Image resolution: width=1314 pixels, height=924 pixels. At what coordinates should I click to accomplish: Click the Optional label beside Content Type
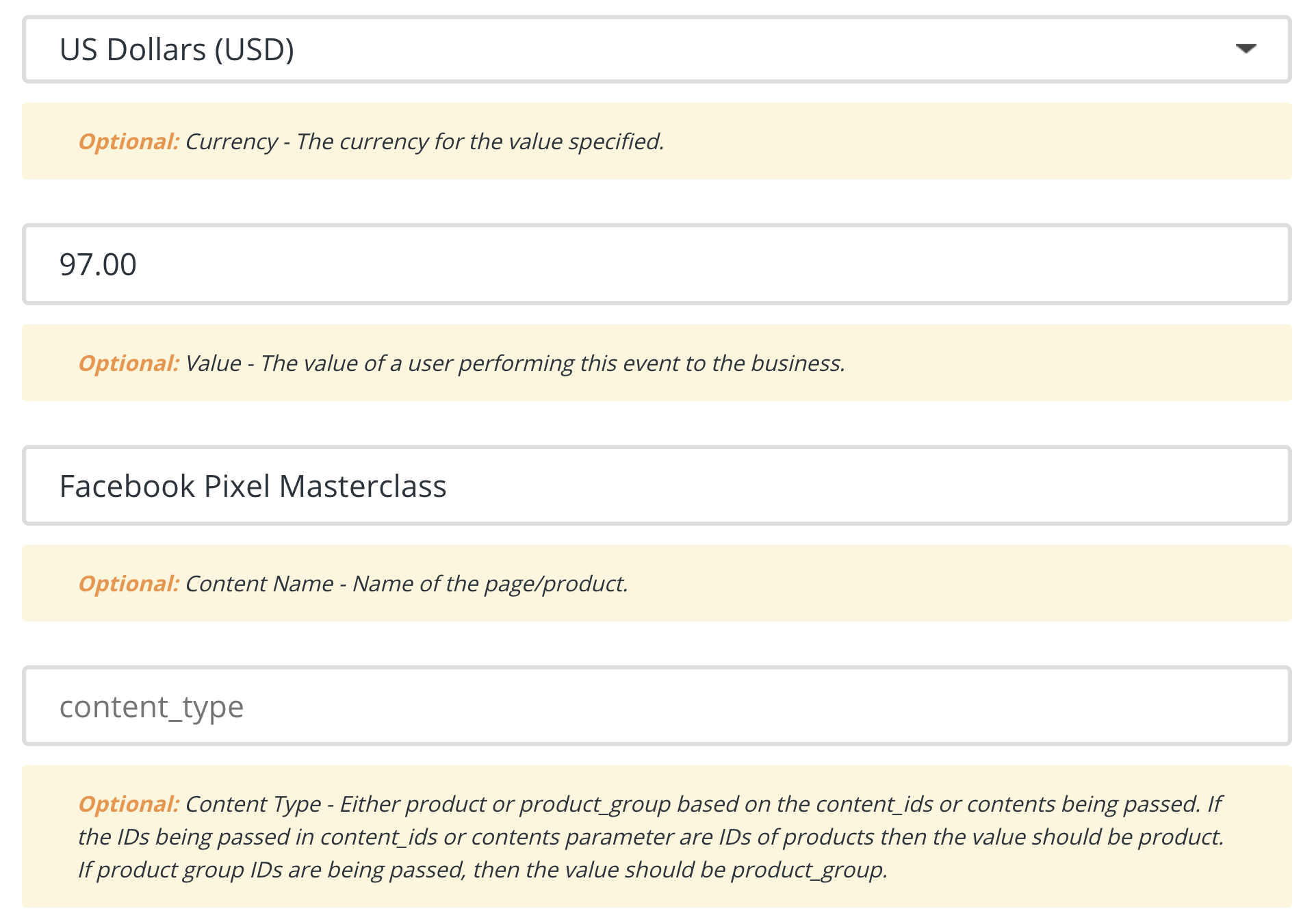pyautogui.click(x=129, y=804)
